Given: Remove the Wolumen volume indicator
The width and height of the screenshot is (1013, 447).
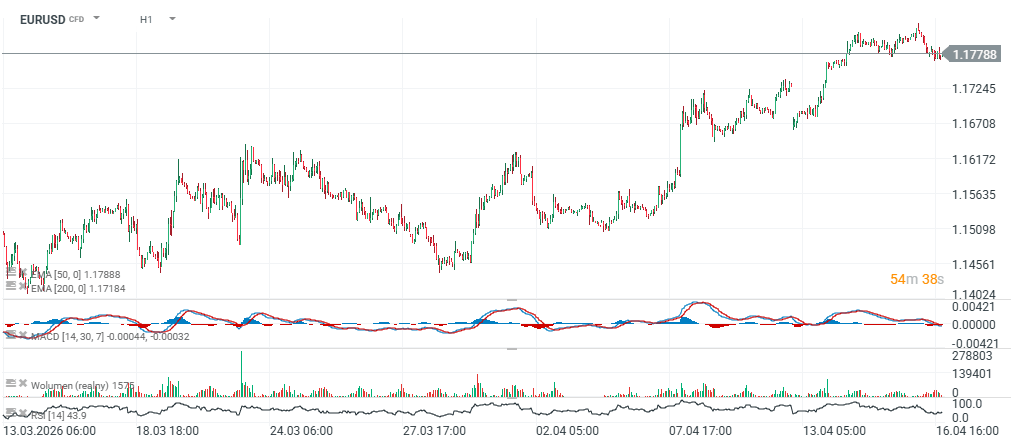Looking at the screenshot, I should point(22,383).
